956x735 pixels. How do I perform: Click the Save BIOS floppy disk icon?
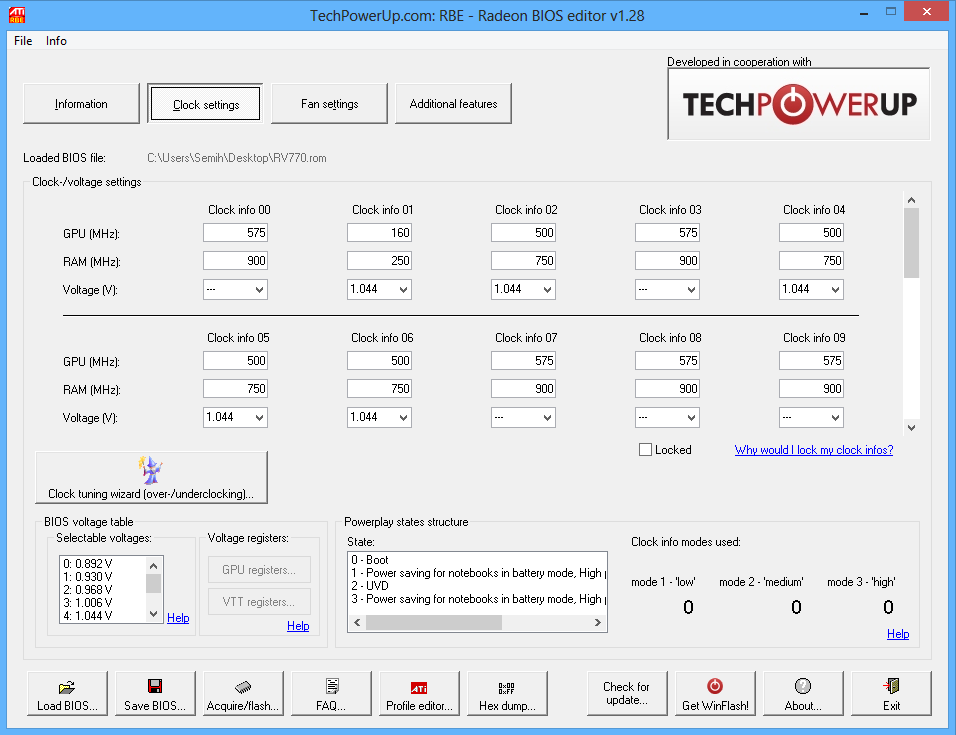tap(155, 687)
